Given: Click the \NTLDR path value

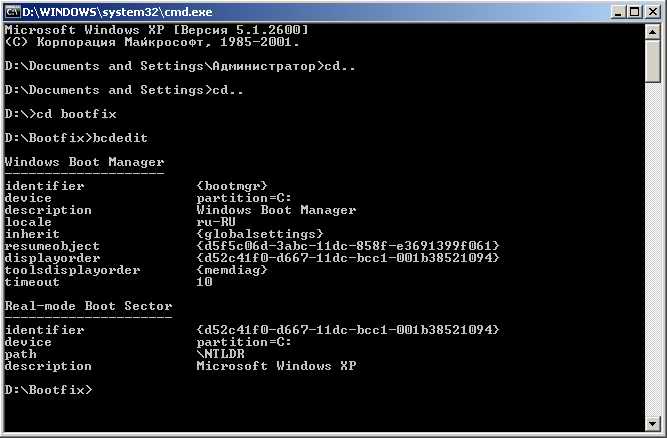Looking at the screenshot, I should pos(220,354).
